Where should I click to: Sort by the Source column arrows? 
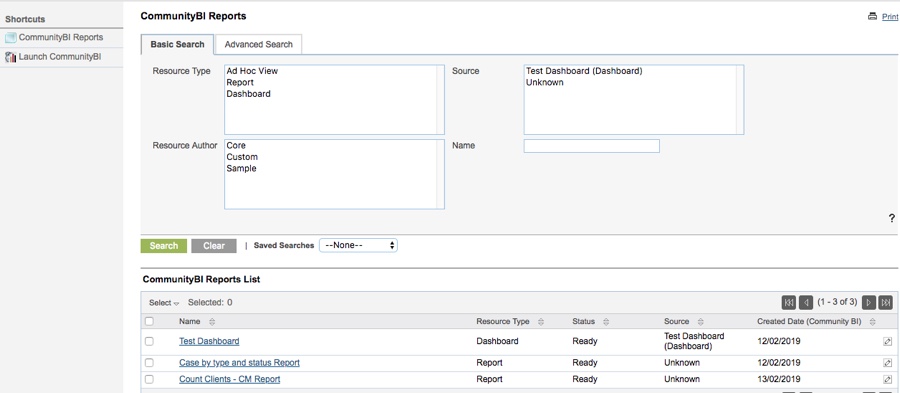pyautogui.click(x=700, y=322)
